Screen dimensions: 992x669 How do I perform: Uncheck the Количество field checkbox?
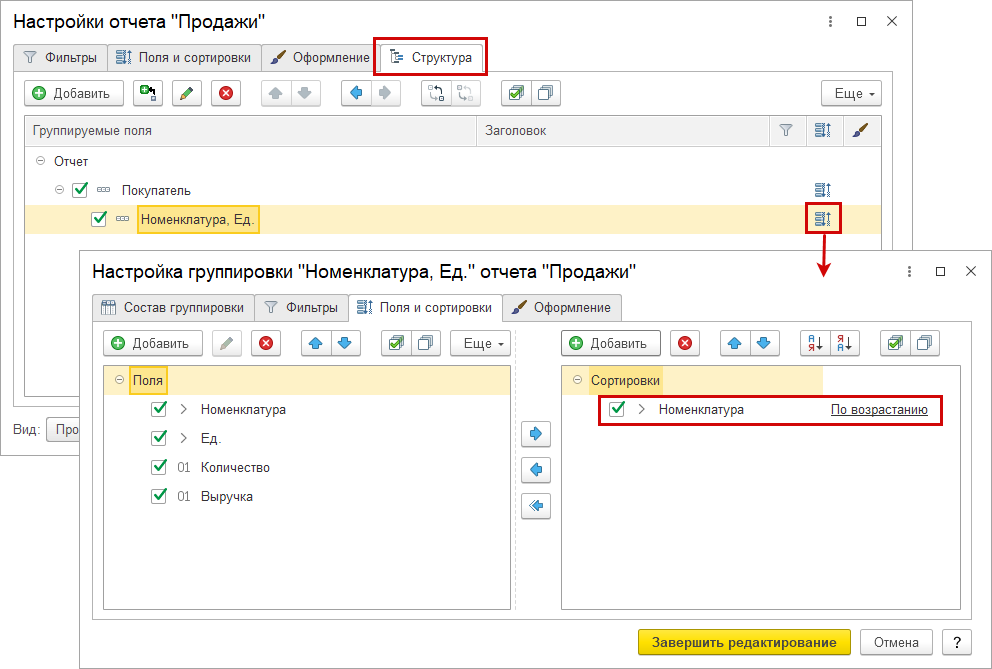click(x=159, y=467)
